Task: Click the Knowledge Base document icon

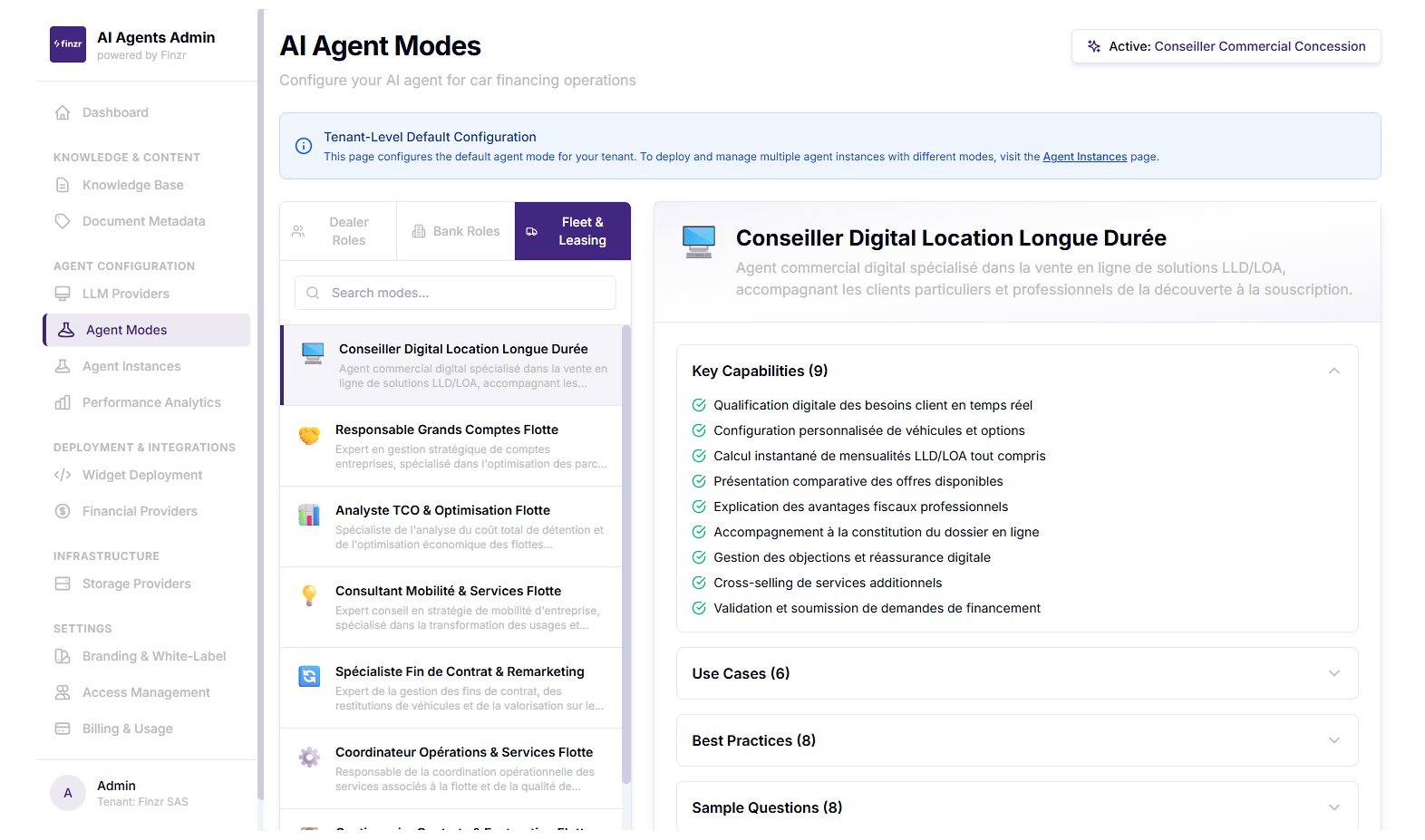Action: point(63,185)
